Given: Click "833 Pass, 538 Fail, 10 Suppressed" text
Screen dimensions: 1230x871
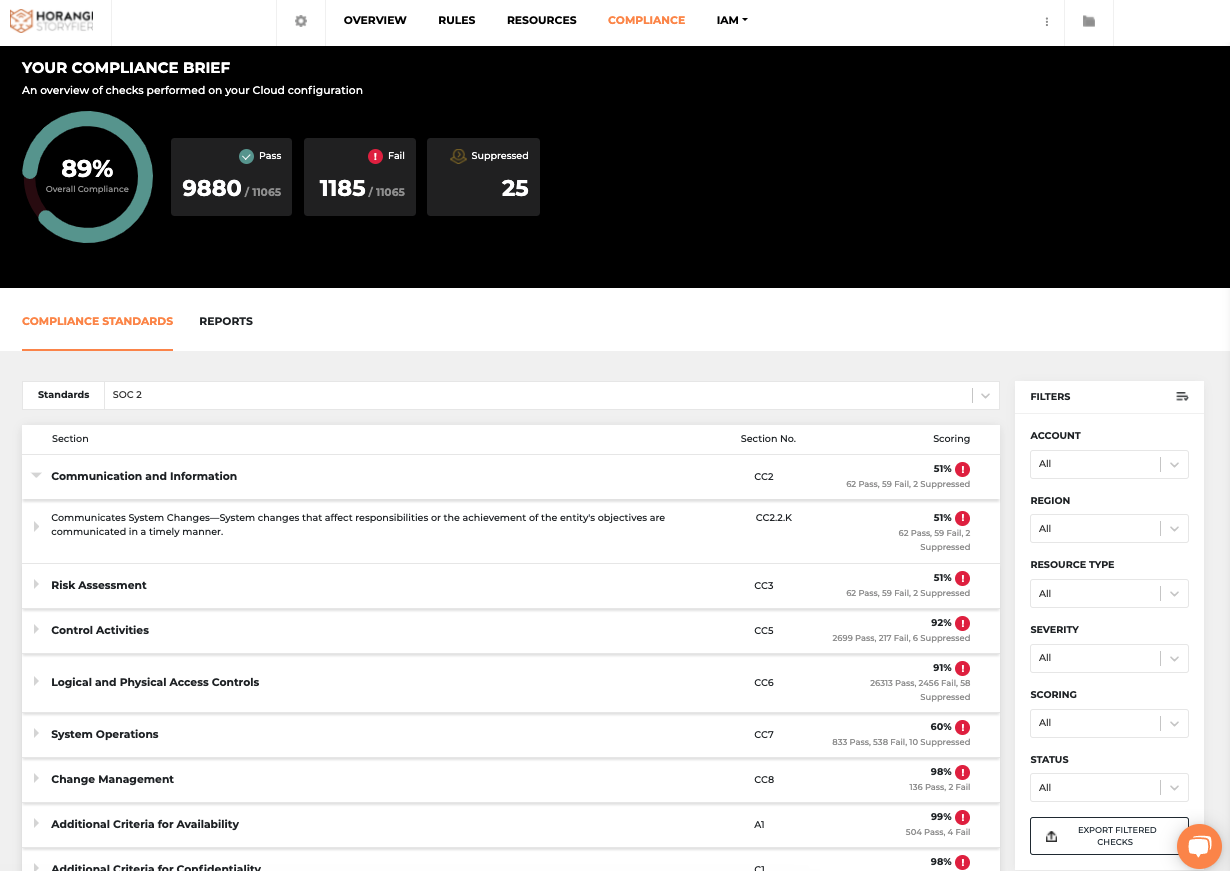Looking at the screenshot, I should point(901,742).
